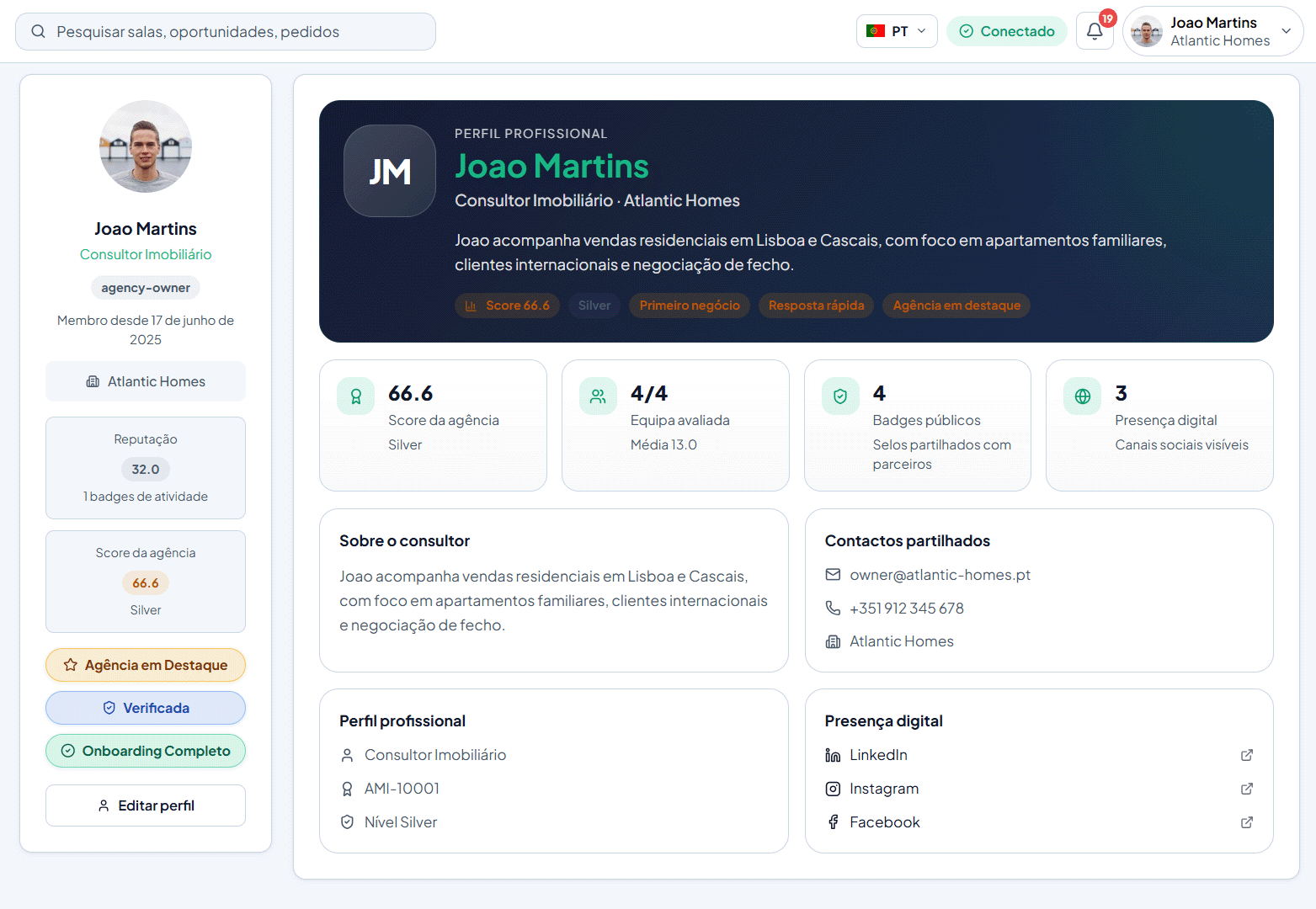
Task: Click the header user avatar thumbnail
Action: click(1147, 31)
